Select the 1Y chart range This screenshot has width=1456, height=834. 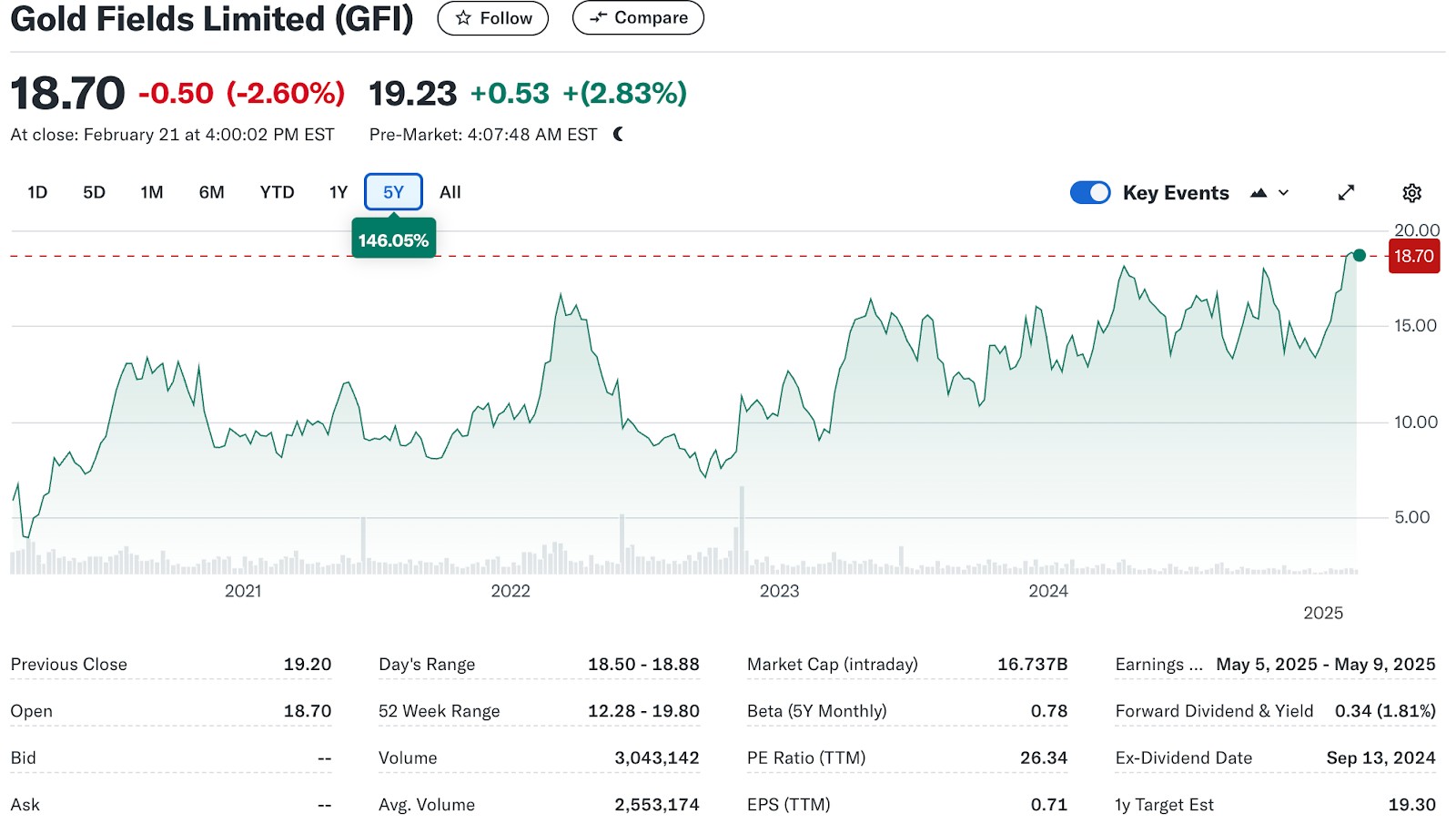(x=339, y=192)
